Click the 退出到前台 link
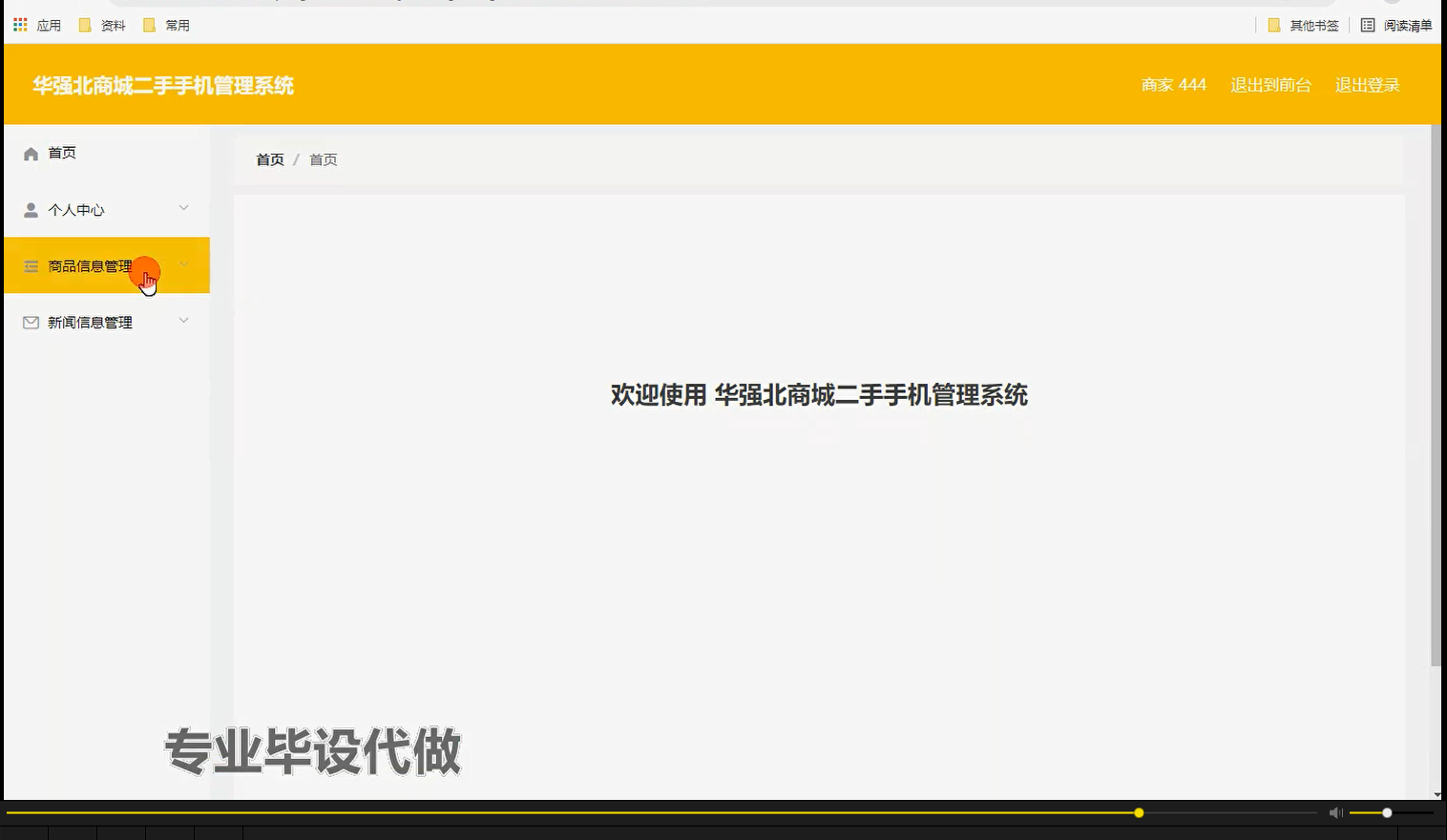1447x840 pixels. [x=1270, y=85]
